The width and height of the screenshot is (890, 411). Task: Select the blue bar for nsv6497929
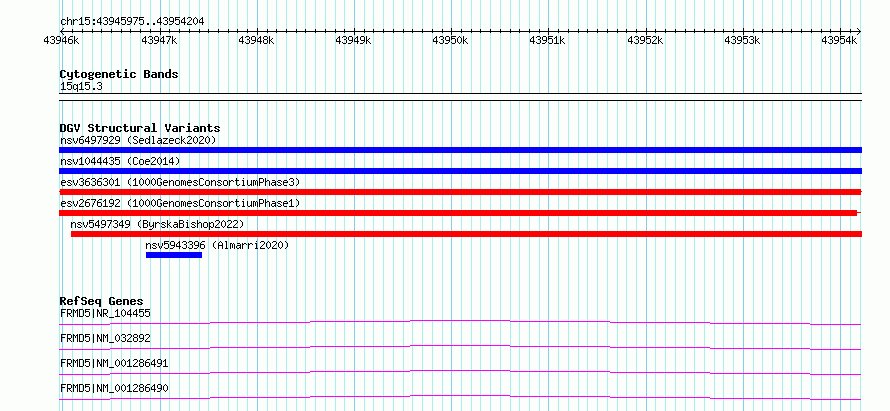point(460,150)
